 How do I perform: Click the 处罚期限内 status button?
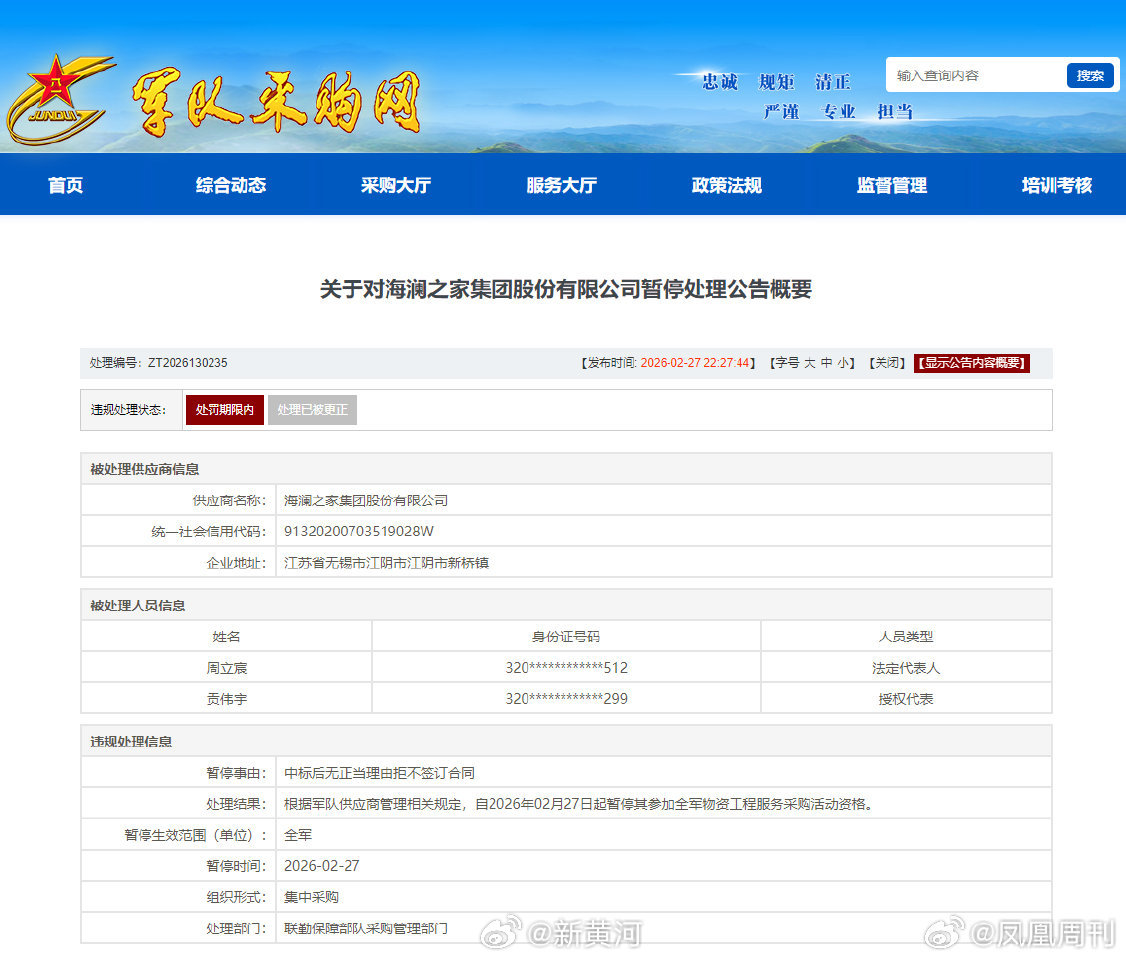224,409
